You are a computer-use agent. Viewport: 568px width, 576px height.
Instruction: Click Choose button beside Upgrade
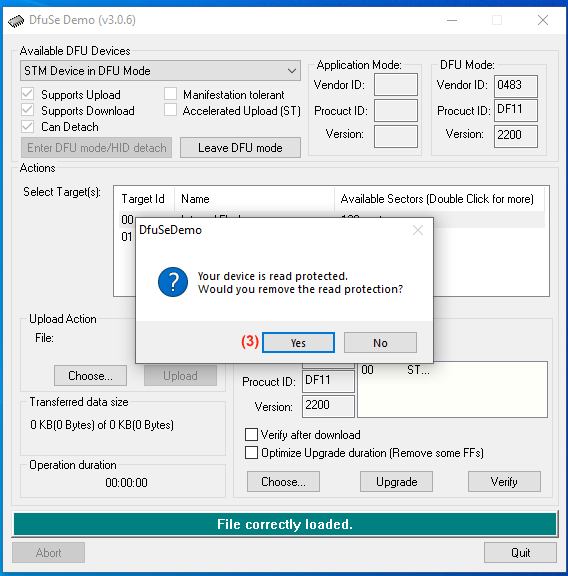pos(283,482)
